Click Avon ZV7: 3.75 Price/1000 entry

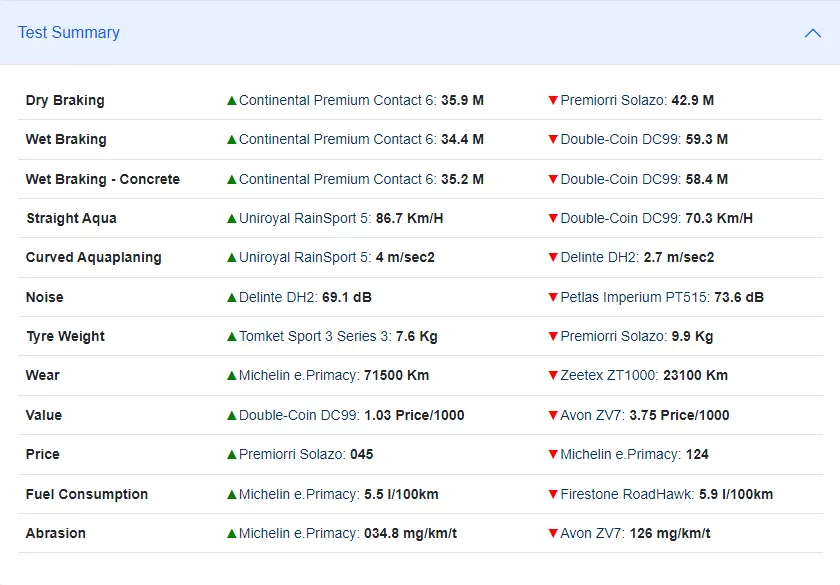coord(644,415)
